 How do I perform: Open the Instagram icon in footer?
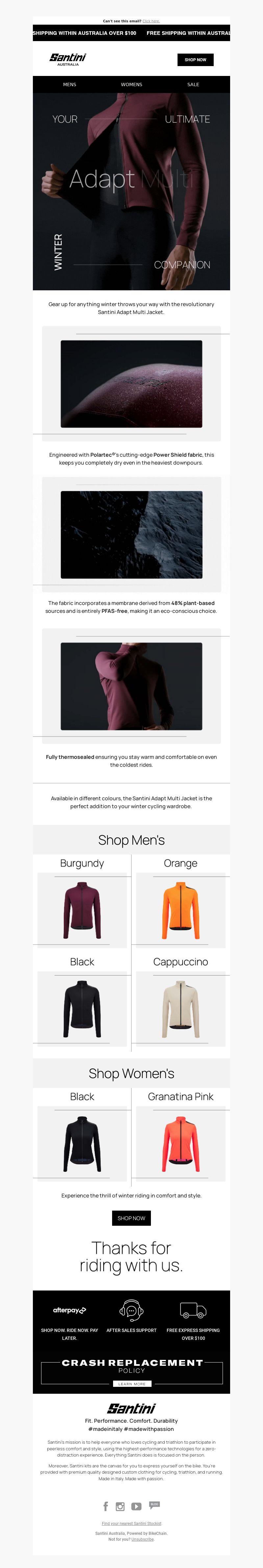coord(120,1507)
